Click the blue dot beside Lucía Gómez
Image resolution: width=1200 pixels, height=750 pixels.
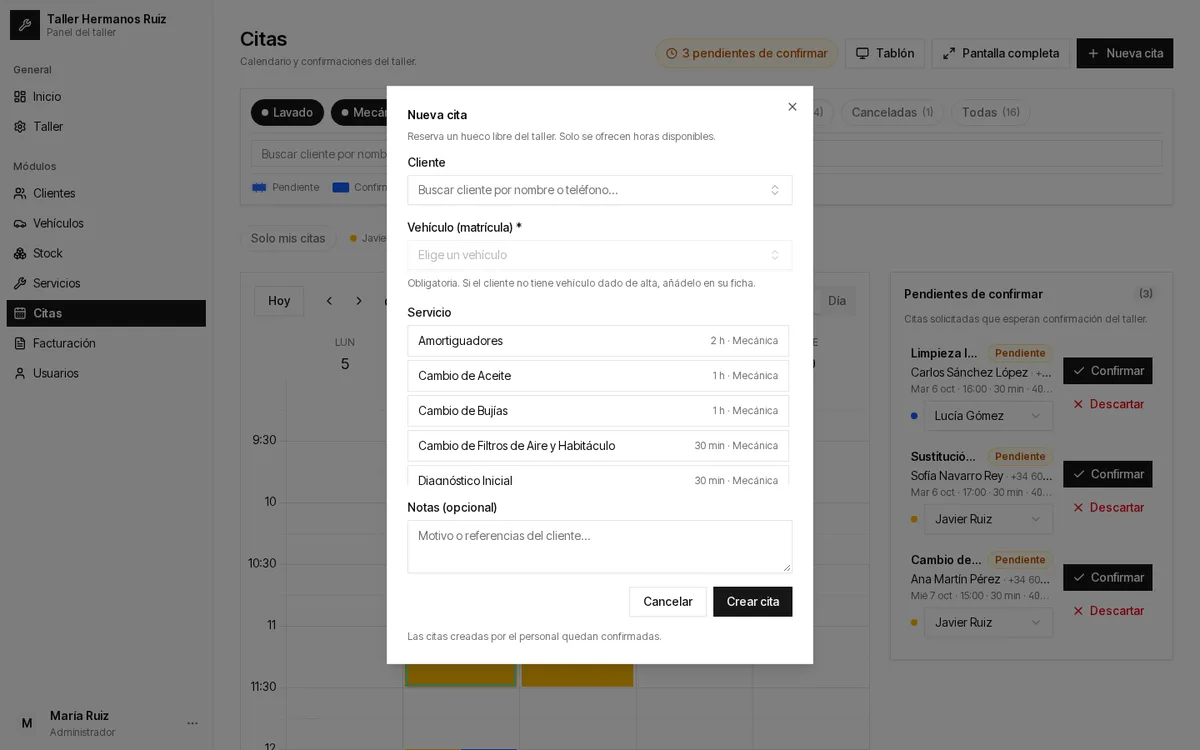click(x=915, y=415)
